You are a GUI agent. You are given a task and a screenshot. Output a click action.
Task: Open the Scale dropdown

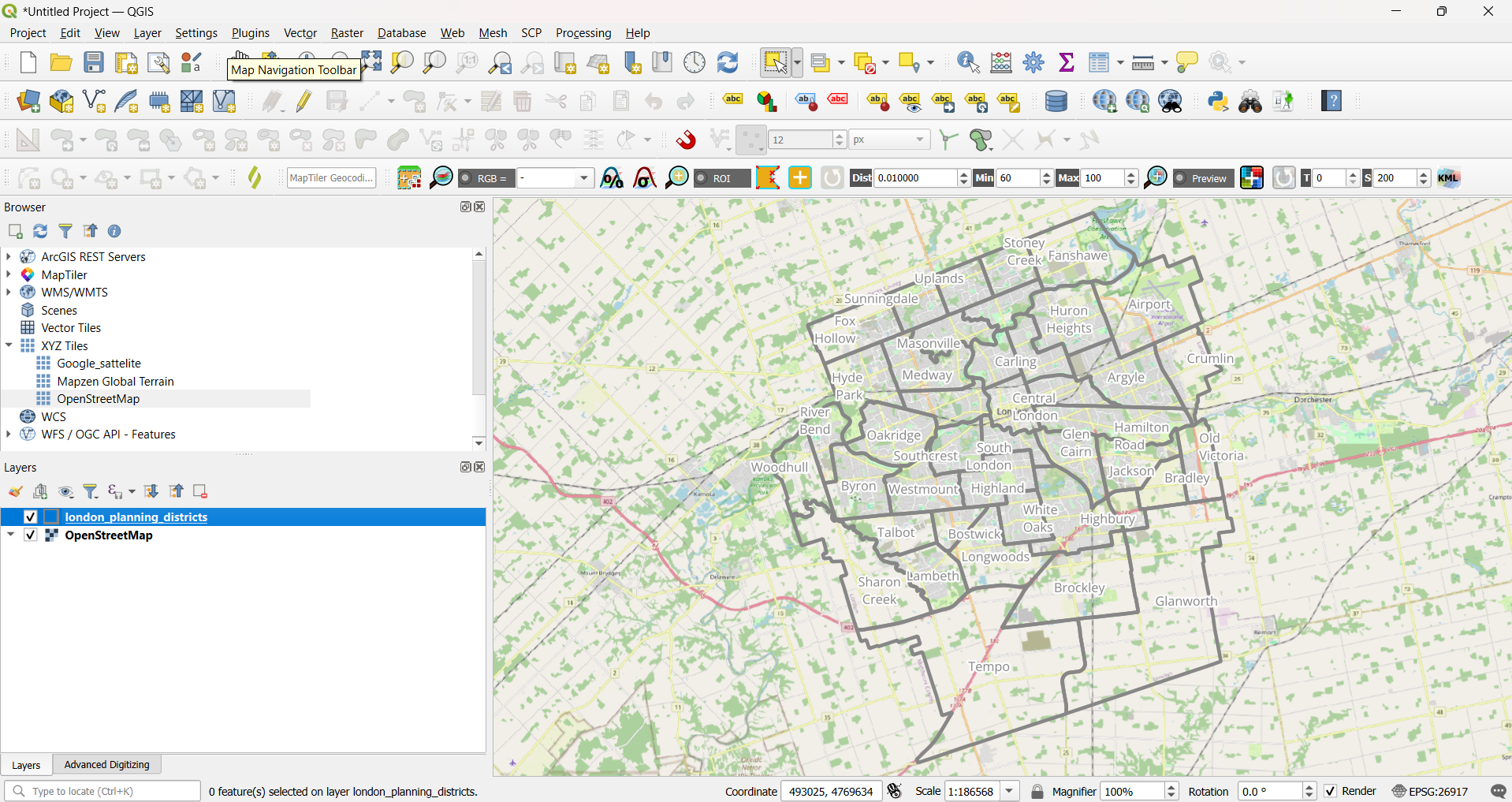click(1010, 791)
